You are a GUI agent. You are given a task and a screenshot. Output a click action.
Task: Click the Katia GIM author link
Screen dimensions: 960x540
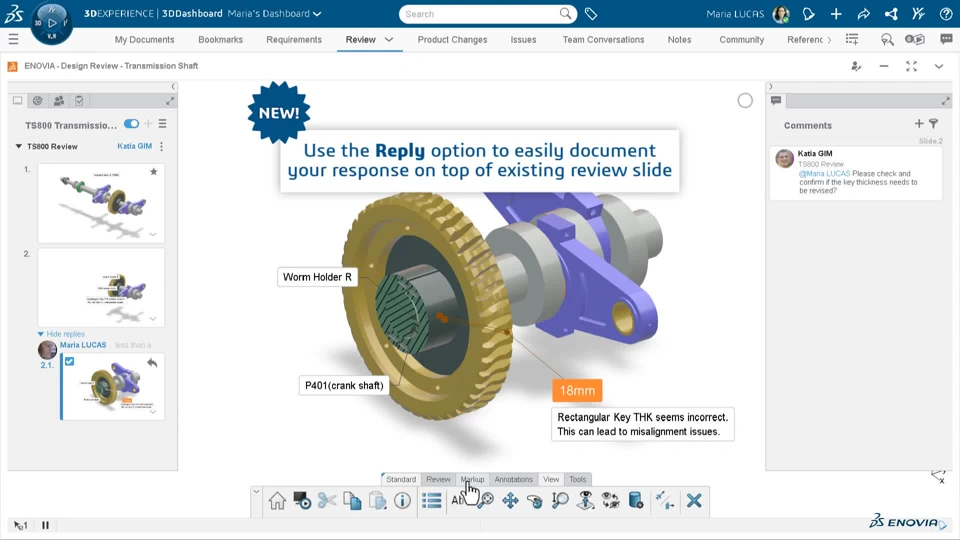(x=135, y=146)
